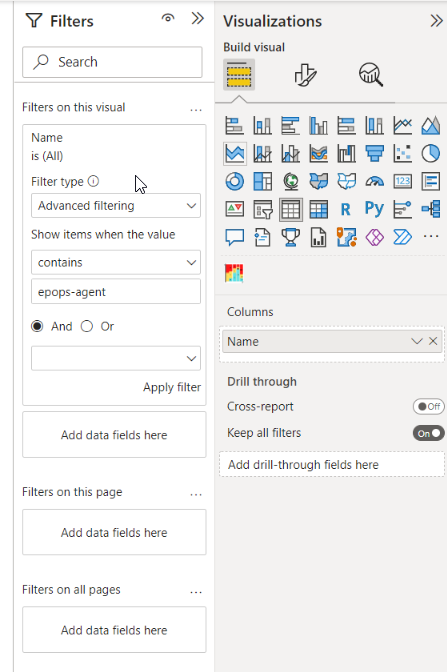The image size is (447, 672).
Task: Collapse the Visualizations pane
Action: [436, 21]
